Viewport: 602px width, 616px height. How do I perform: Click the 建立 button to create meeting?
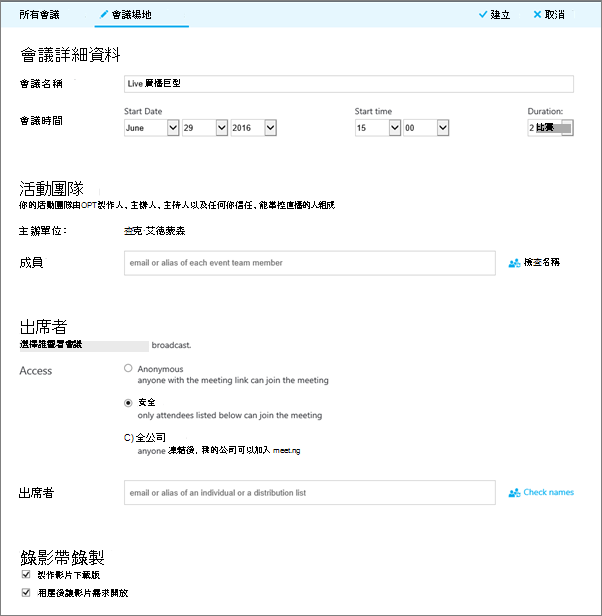coord(494,15)
